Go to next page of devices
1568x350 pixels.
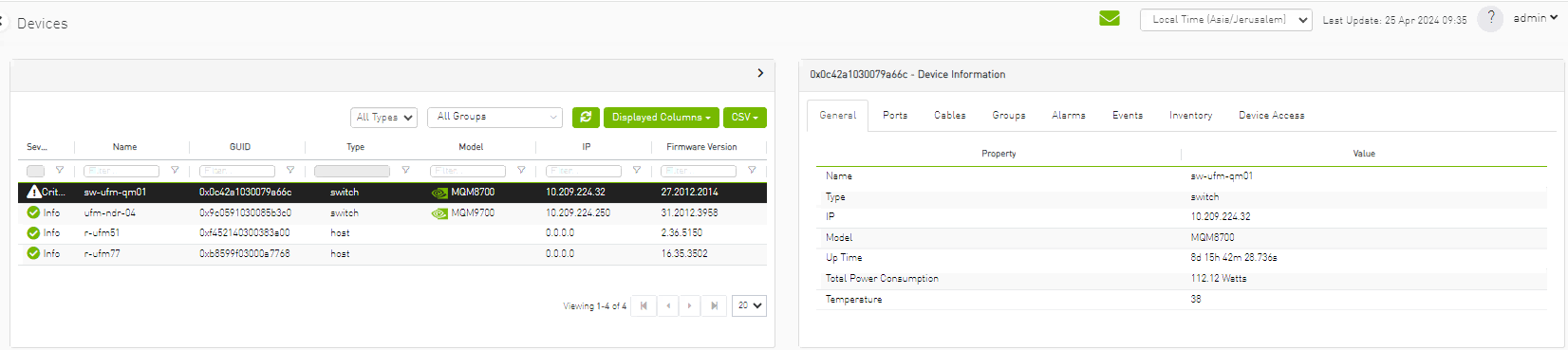point(690,305)
